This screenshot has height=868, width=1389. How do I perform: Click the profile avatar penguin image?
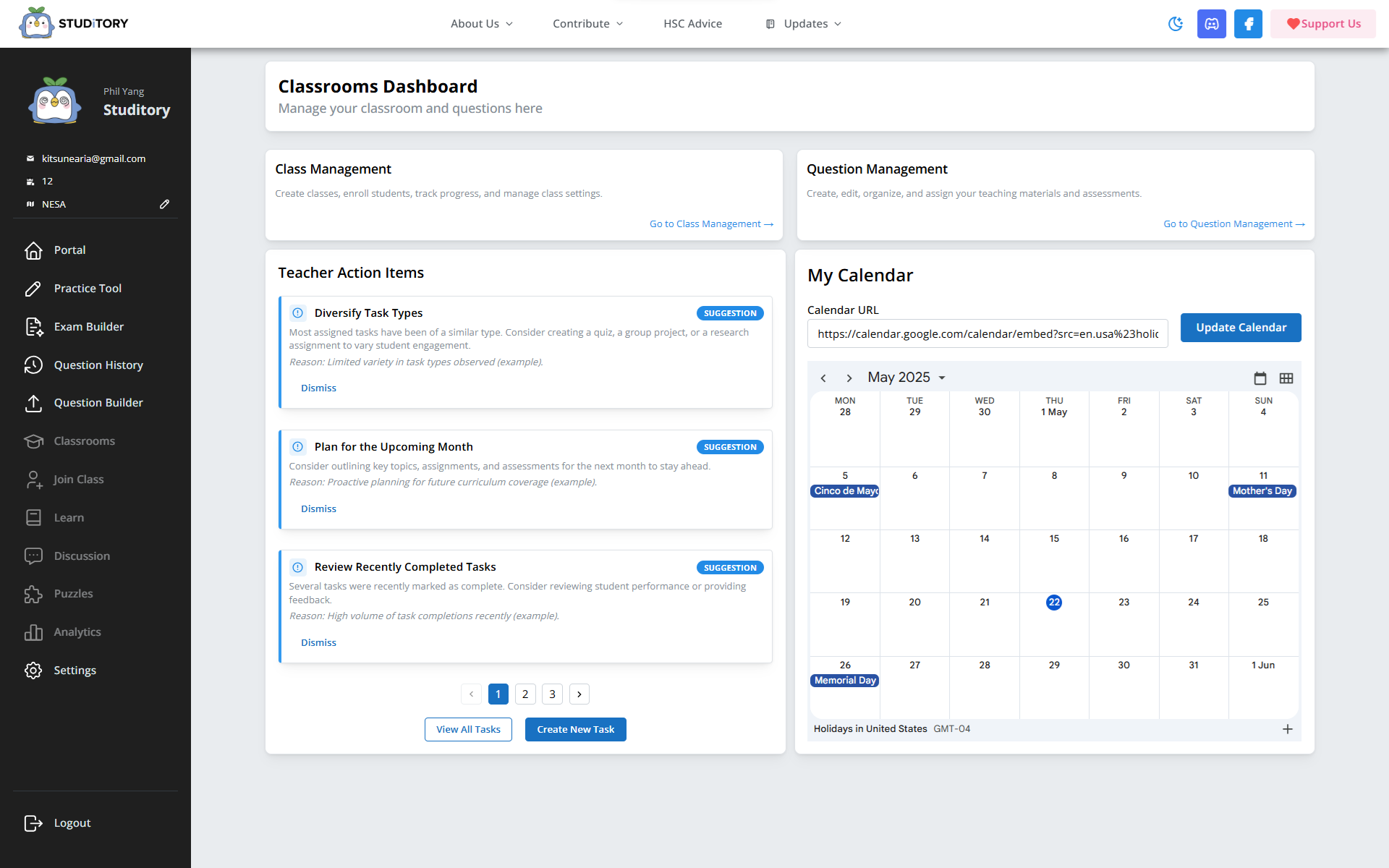pyautogui.click(x=55, y=101)
